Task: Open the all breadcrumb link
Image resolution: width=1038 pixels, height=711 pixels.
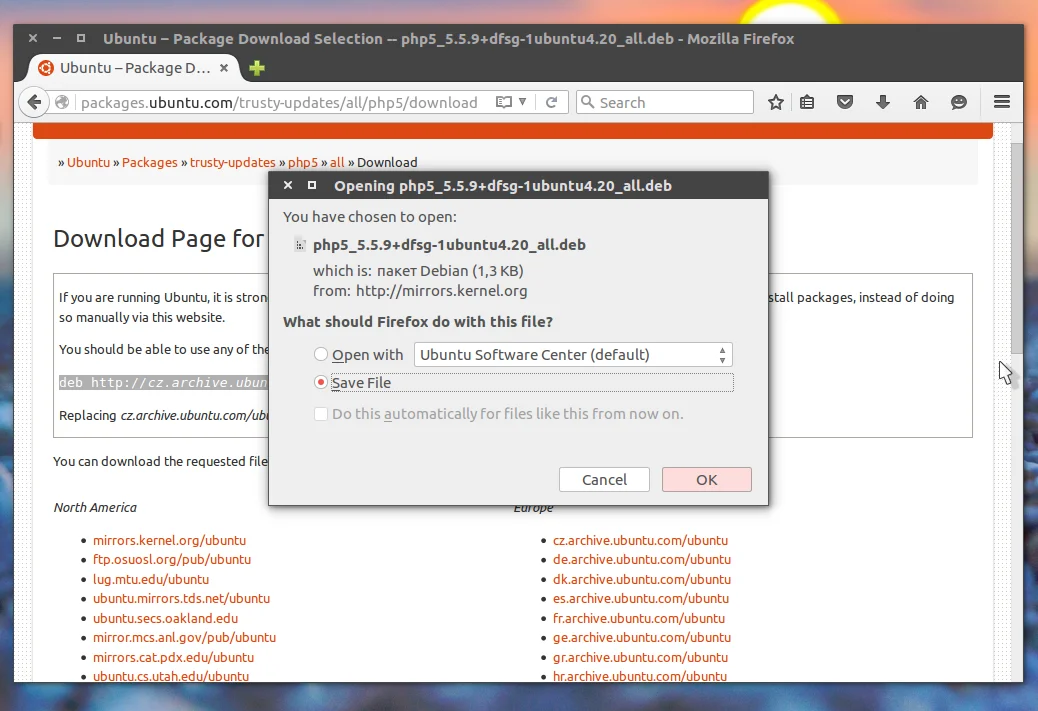Action: (x=337, y=162)
